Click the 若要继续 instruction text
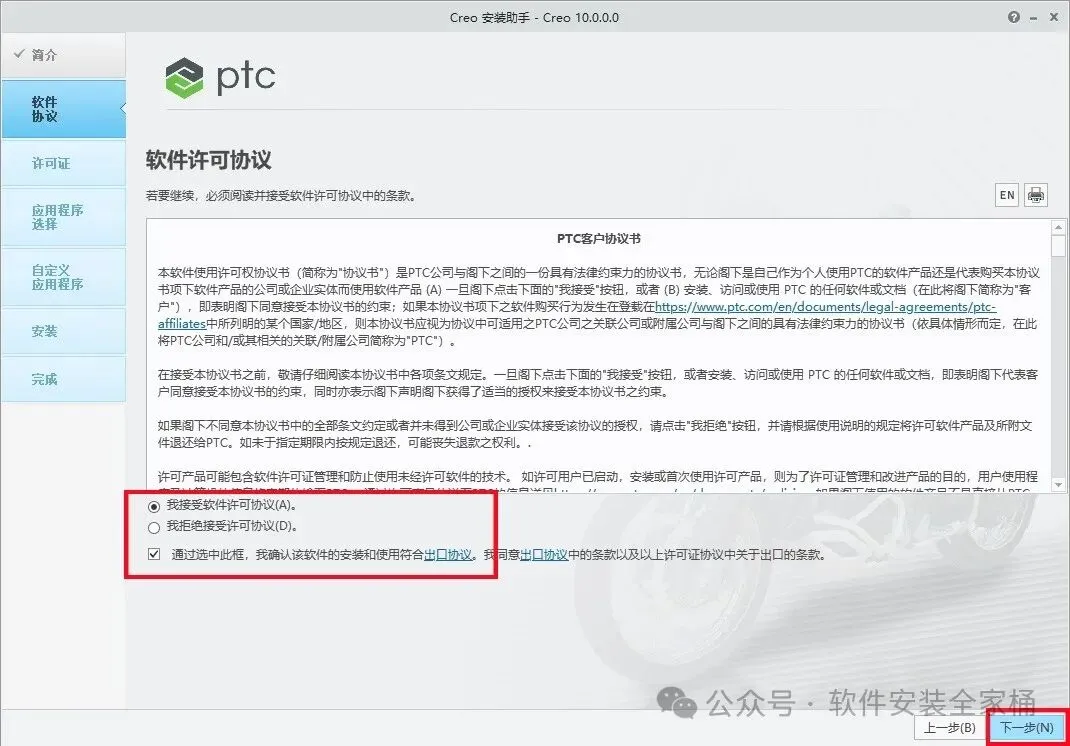This screenshot has width=1070, height=746. pos(281,196)
